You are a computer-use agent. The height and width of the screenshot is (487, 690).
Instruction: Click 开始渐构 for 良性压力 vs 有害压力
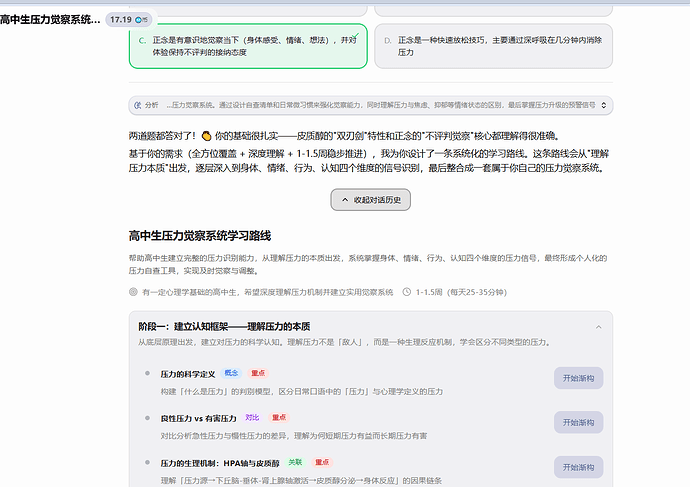pos(578,422)
